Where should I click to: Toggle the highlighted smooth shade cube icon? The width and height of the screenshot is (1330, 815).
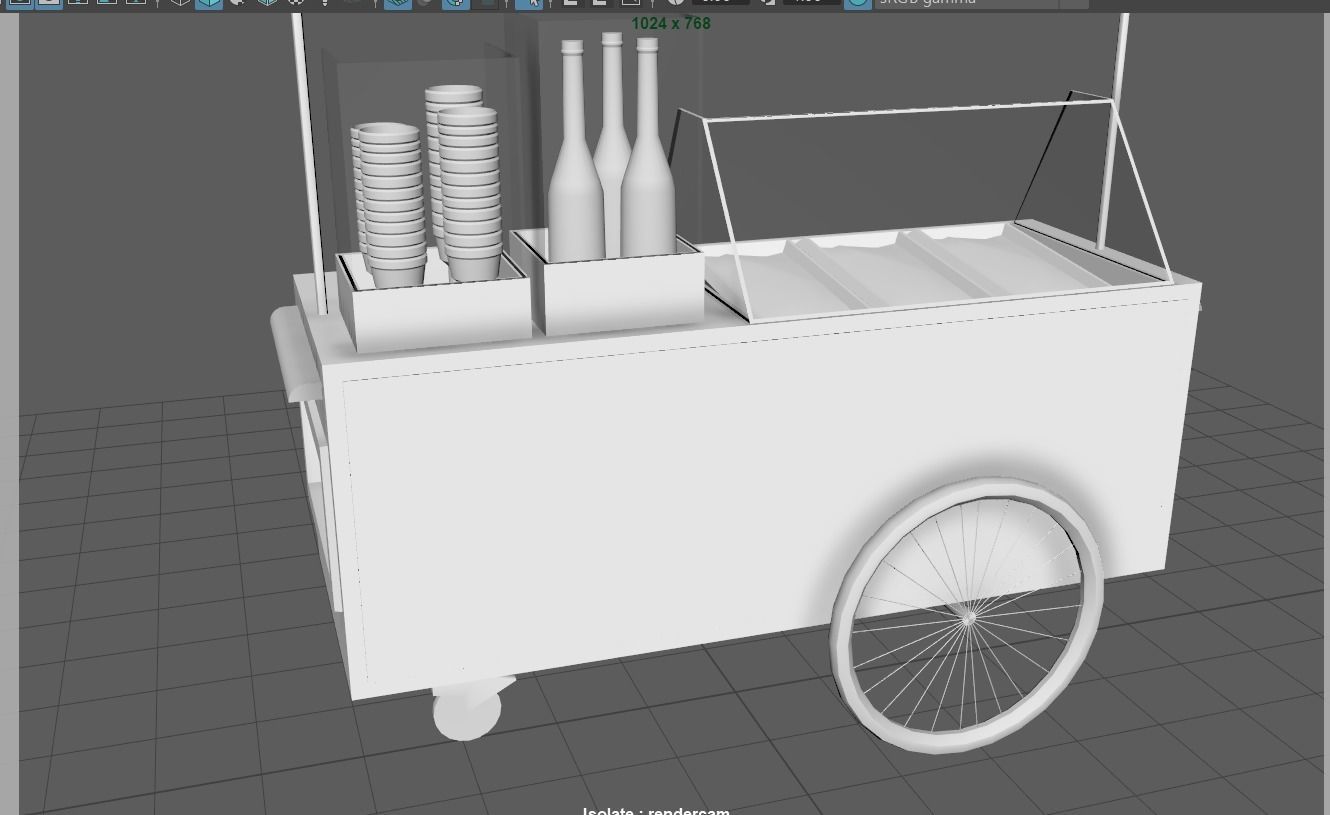209,3
